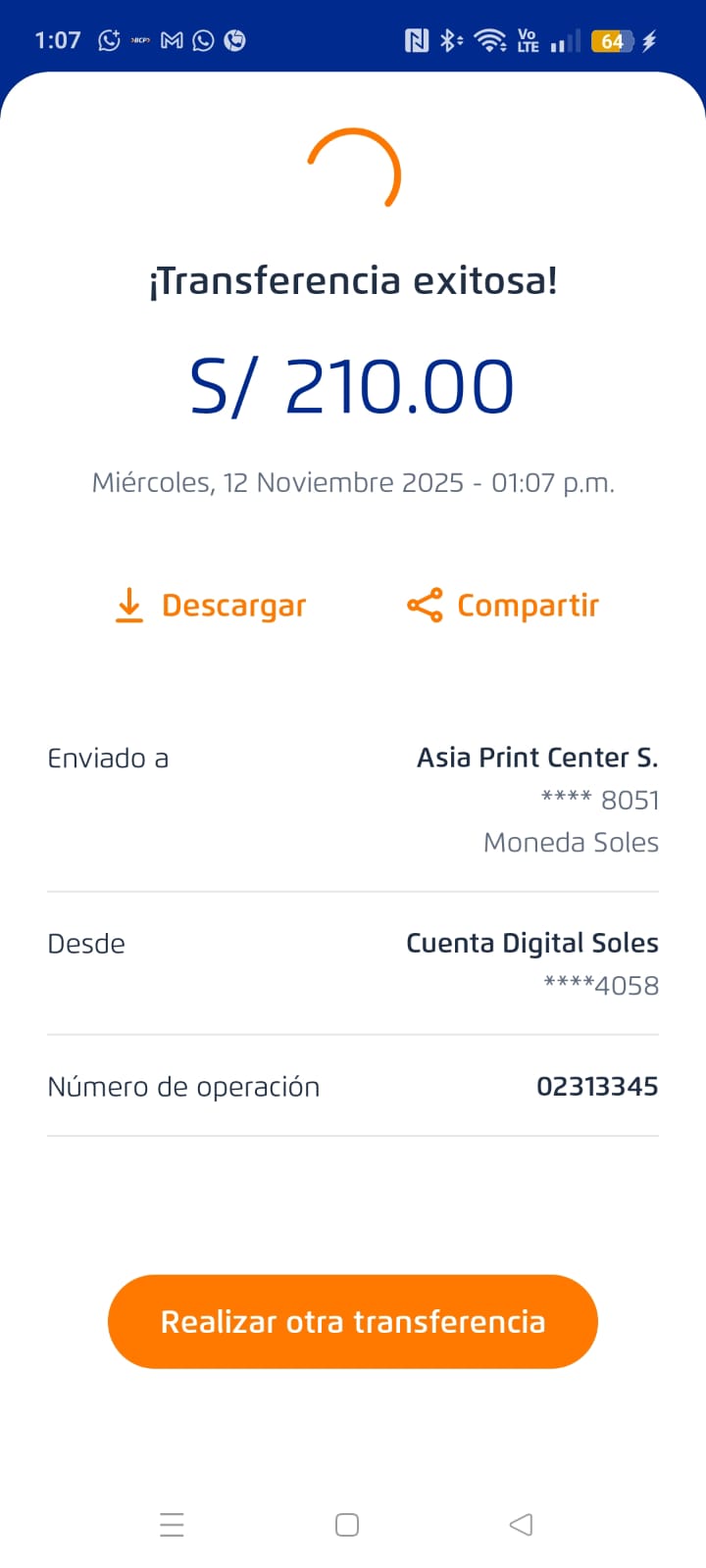Tap the Cuenta Digital Soles source account

click(x=531, y=943)
